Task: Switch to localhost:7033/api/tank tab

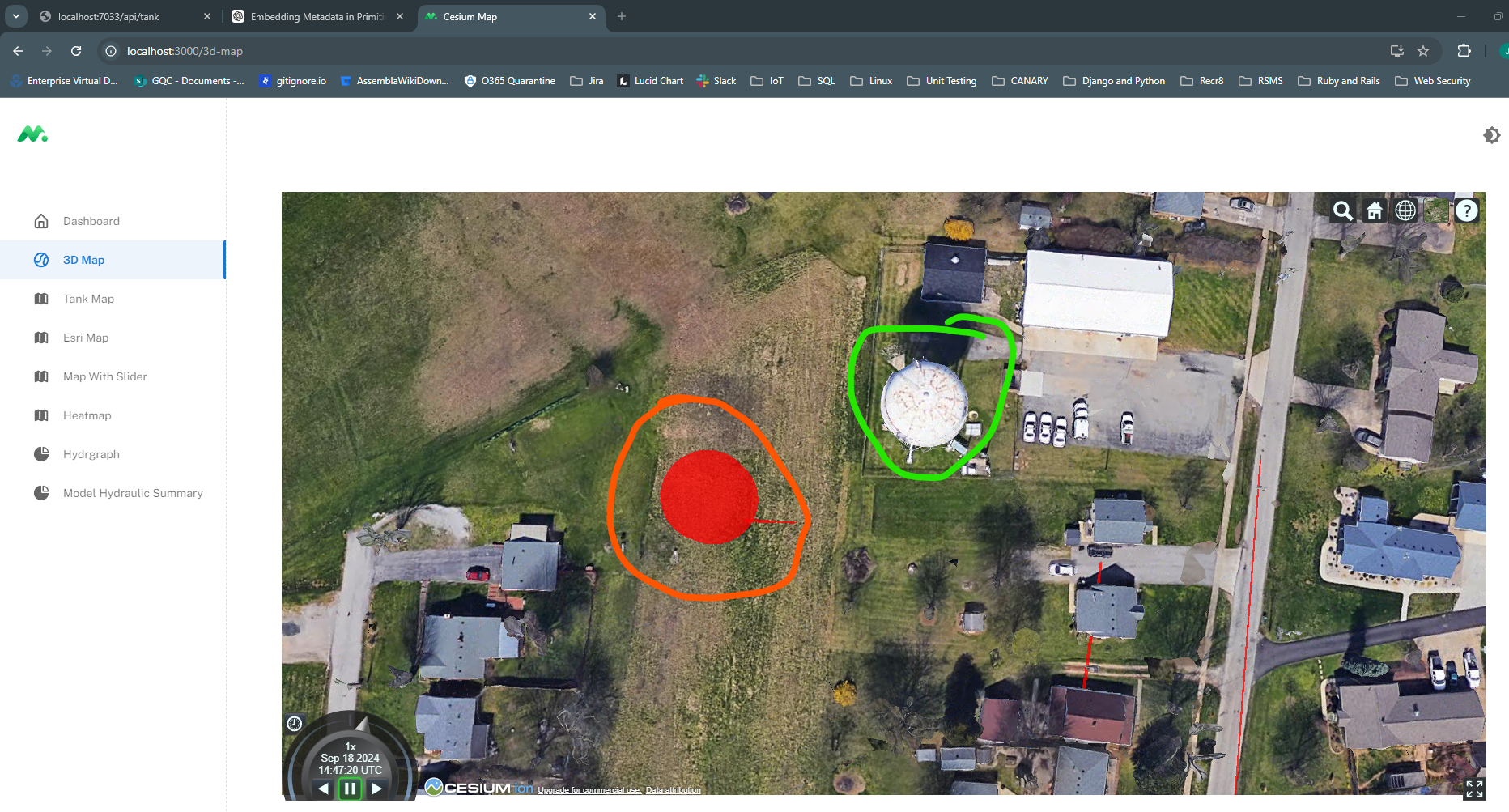Action: coord(125,16)
